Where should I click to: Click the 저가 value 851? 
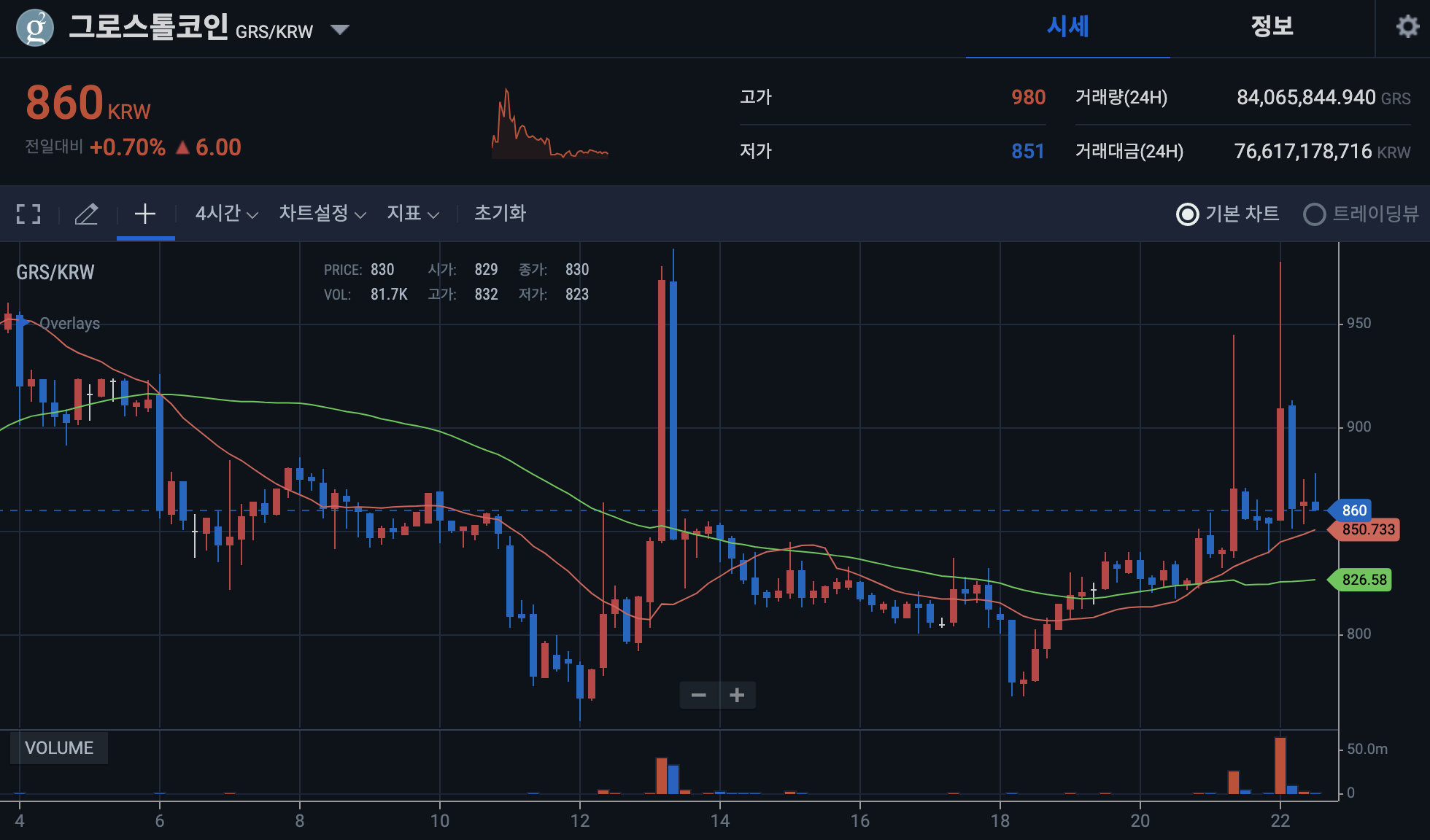point(1027,151)
